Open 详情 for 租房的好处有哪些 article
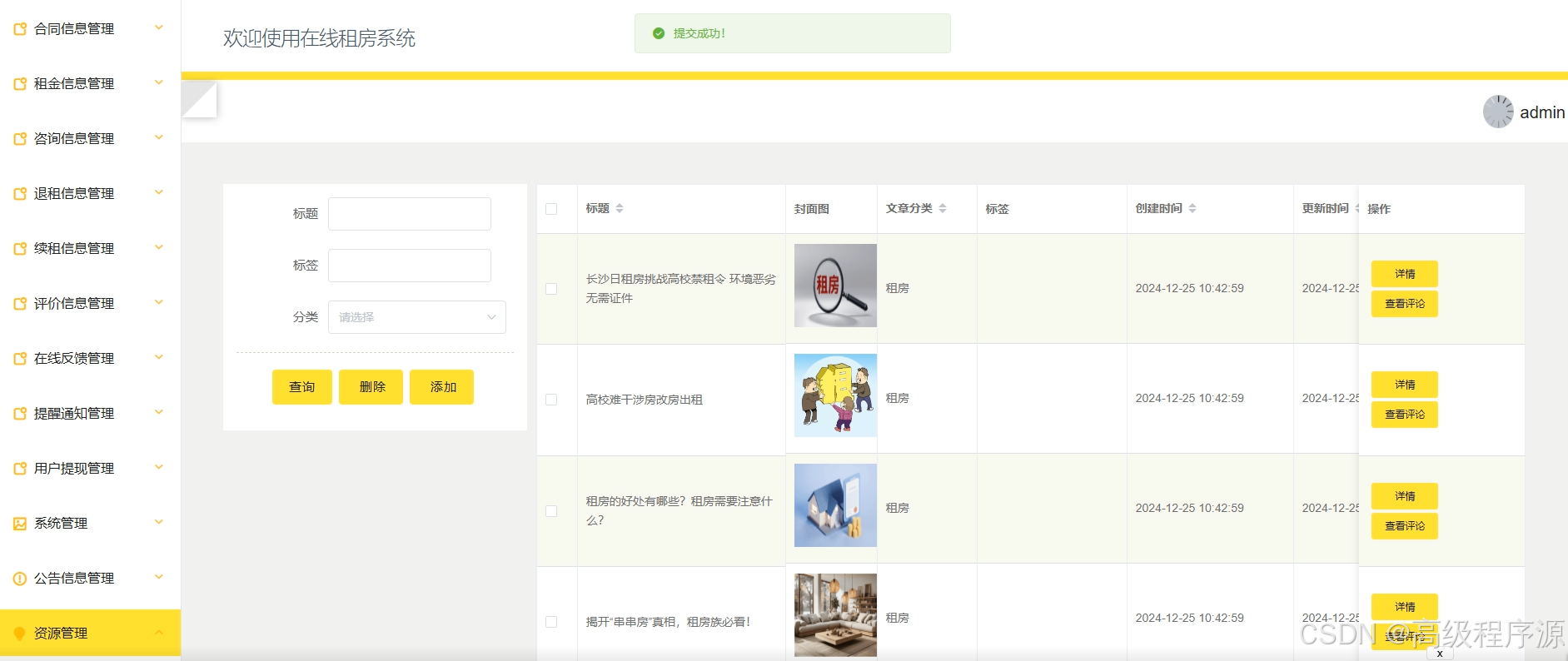The height and width of the screenshot is (661, 1568). tap(1405, 496)
